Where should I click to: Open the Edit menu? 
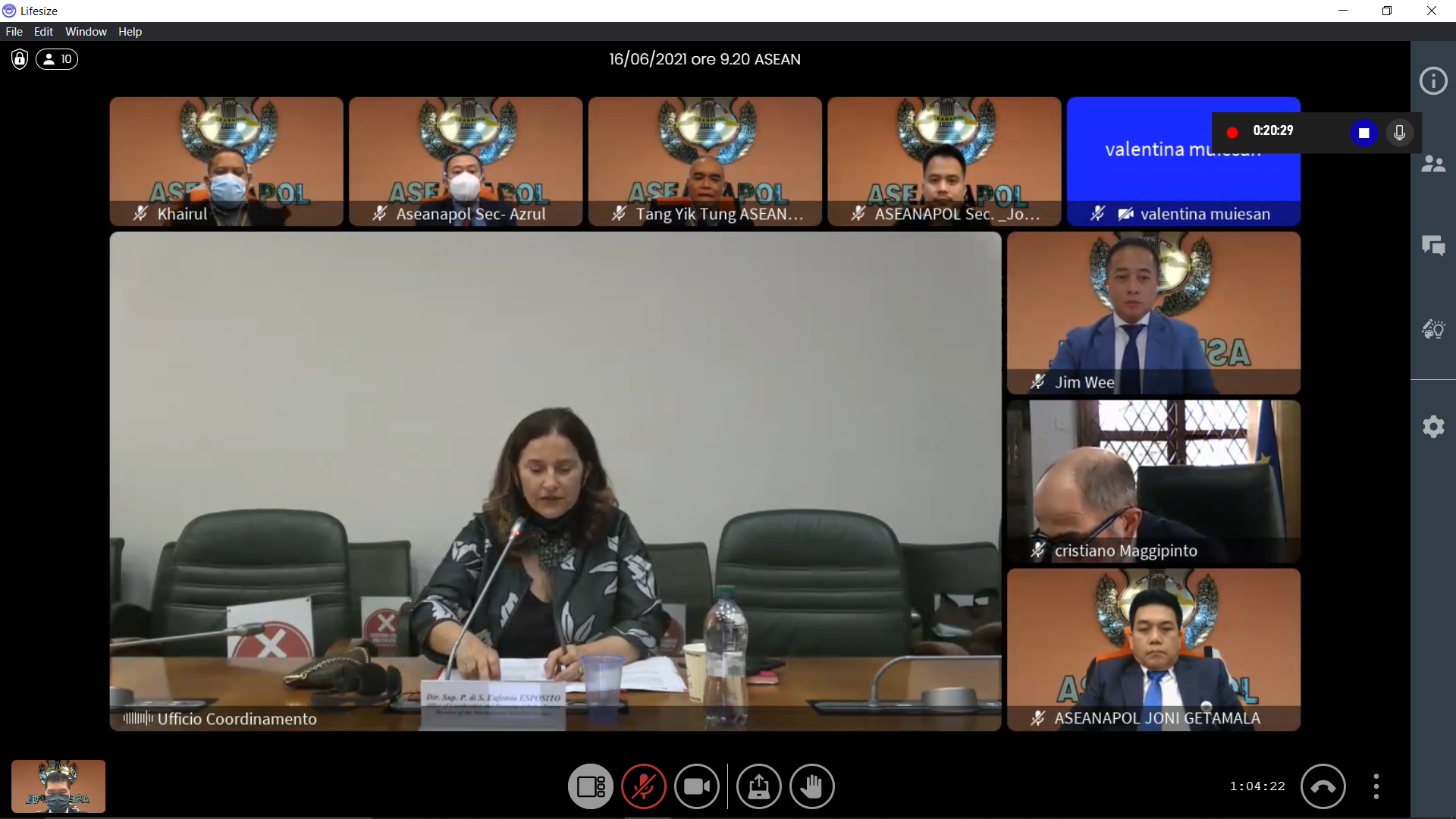click(43, 32)
